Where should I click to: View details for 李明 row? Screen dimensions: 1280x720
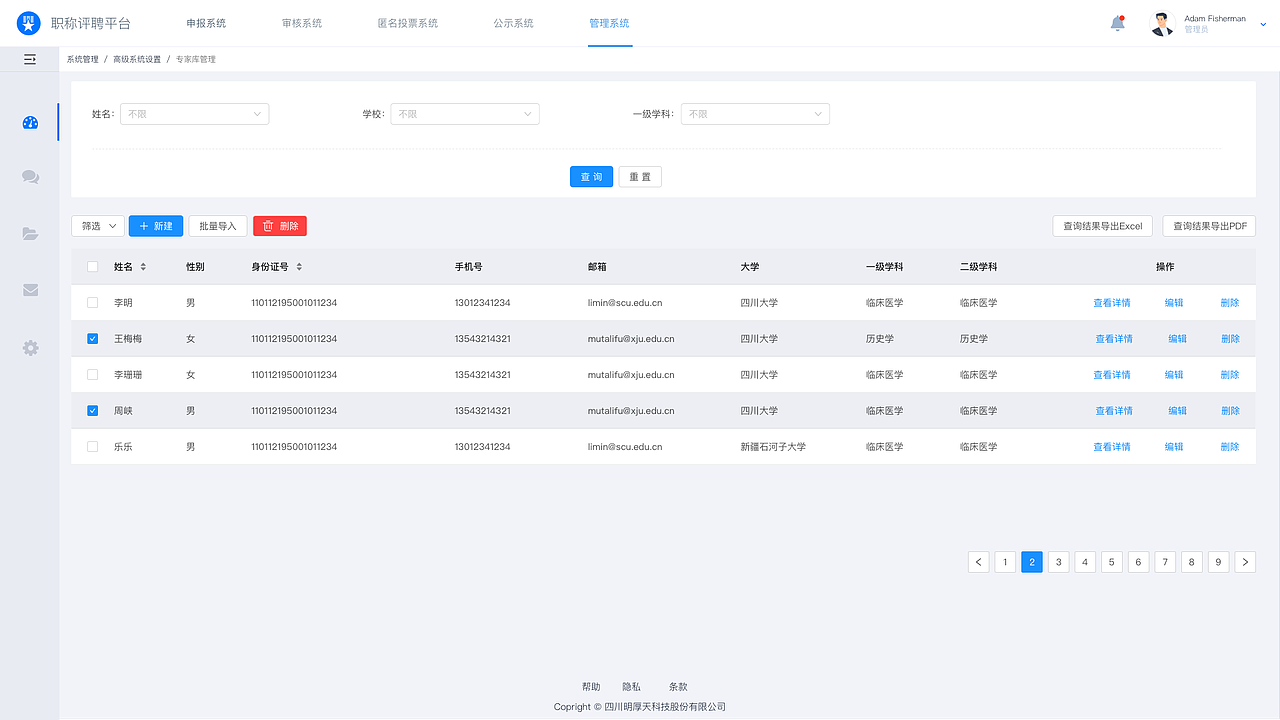(1112, 303)
